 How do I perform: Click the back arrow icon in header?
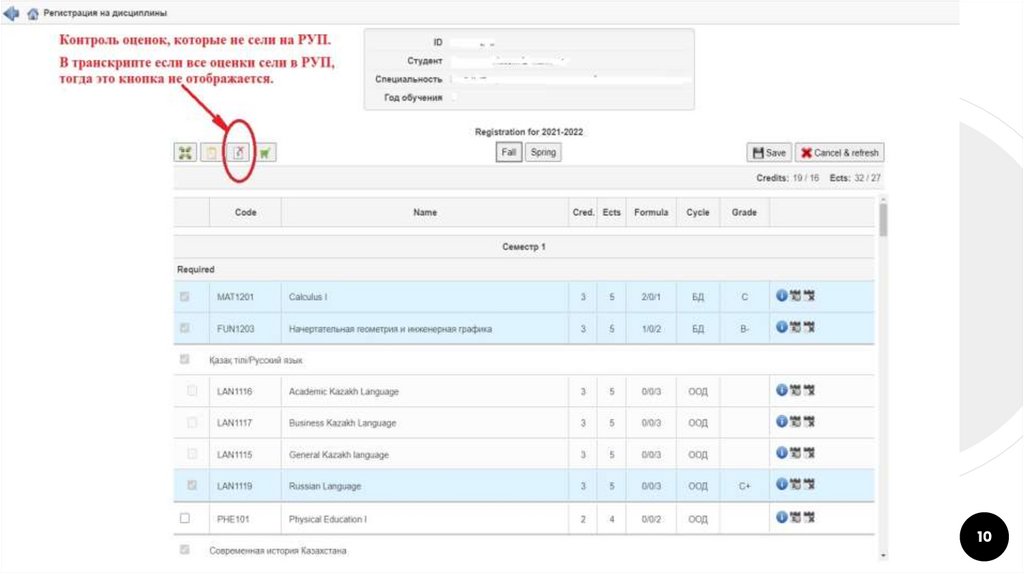coord(12,13)
